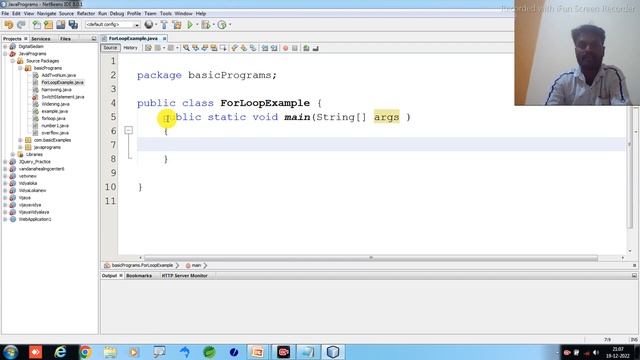Select the WebApplication1 project
The width and height of the screenshot is (640, 360).
point(35,219)
